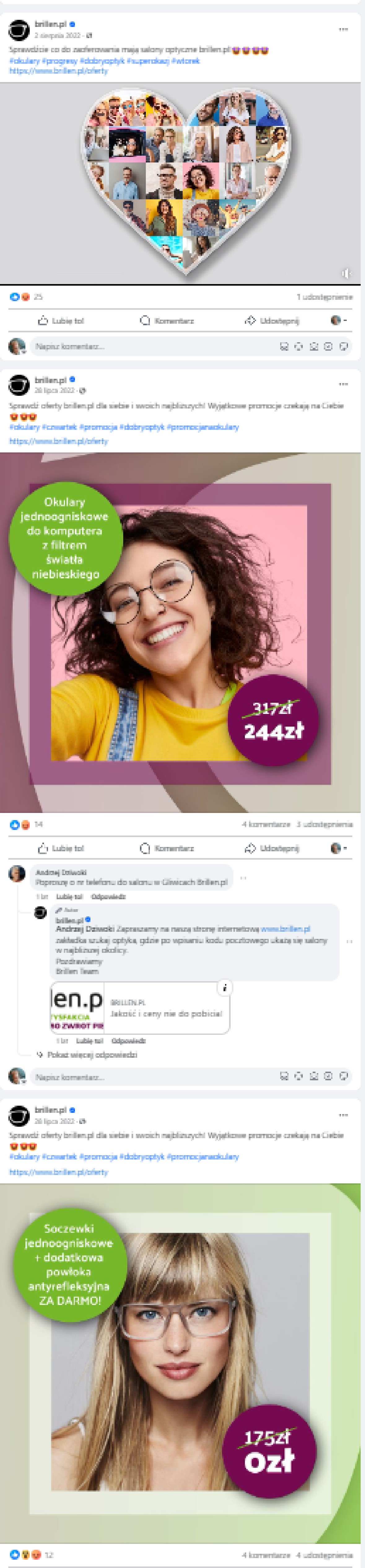This screenshot has height=1568, width=365.
Task: Click the sticker icon in the first comment box
Action: pyautogui.click(x=344, y=346)
